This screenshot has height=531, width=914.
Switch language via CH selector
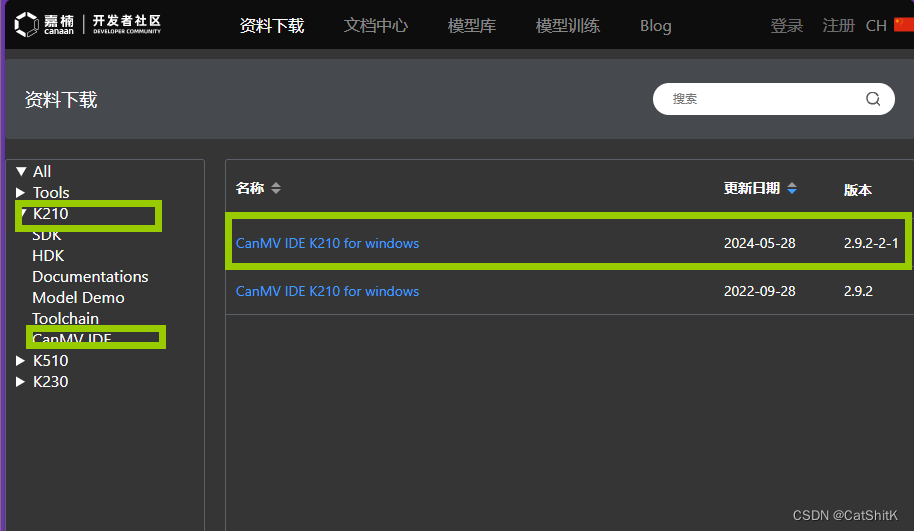tap(876, 26)
